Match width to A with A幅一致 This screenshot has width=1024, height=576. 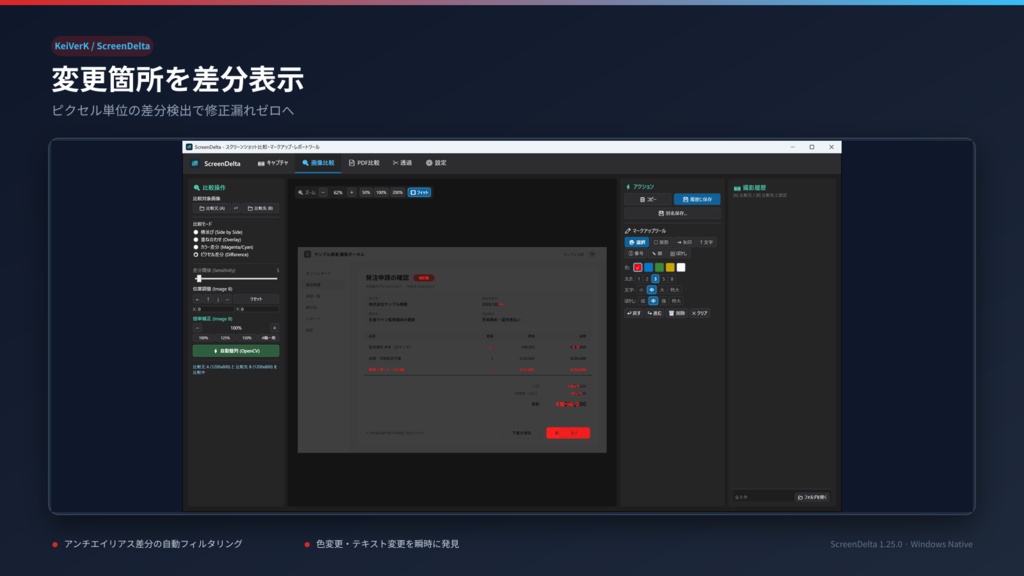click(268, 338)
